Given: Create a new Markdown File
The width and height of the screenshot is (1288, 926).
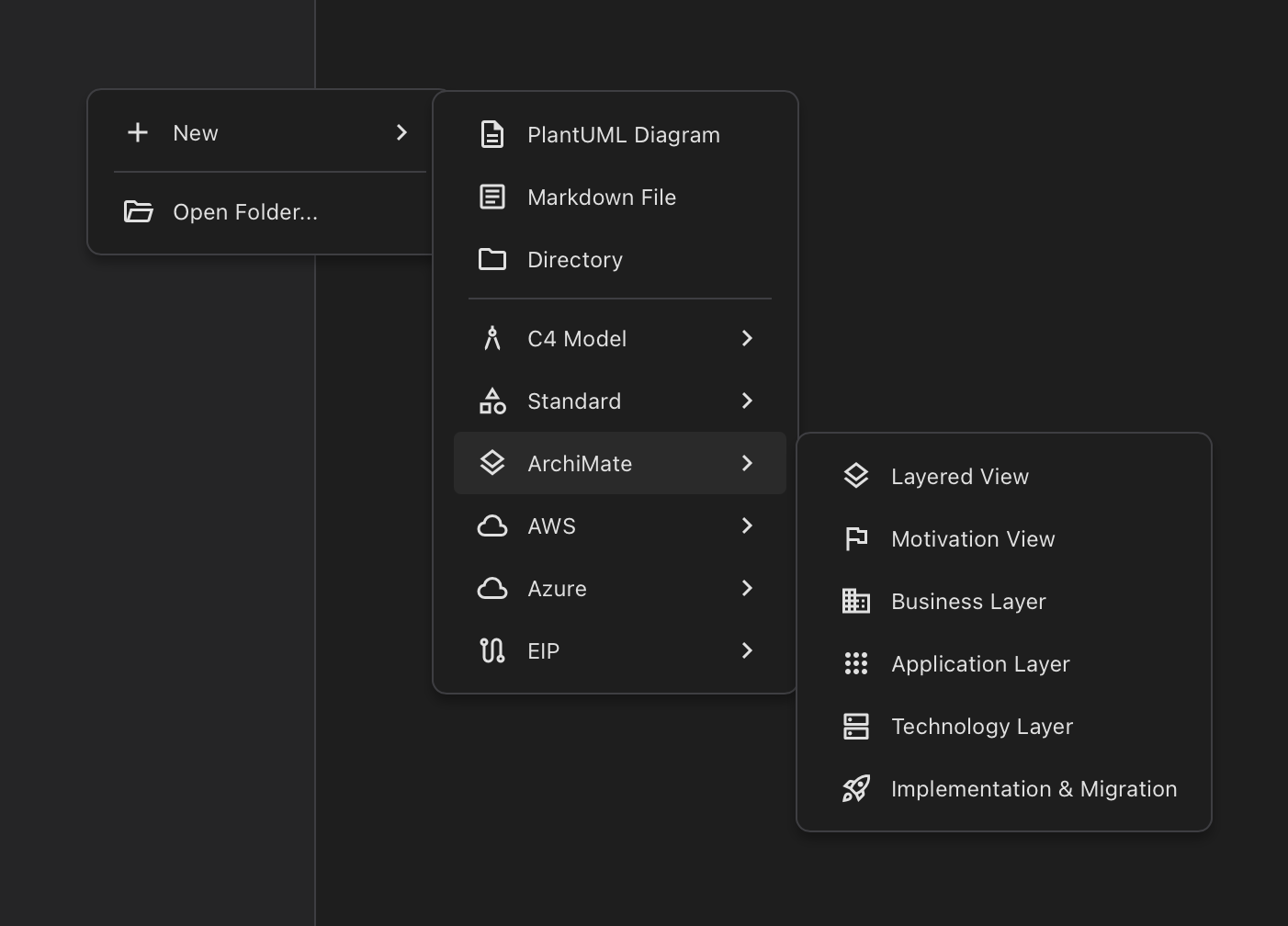Looking at the screenshot, I should (x=620, y=197).
